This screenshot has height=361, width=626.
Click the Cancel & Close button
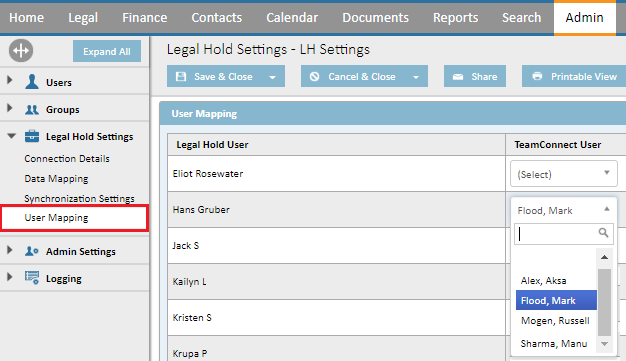pyautogui.click(x=364, y=76)
